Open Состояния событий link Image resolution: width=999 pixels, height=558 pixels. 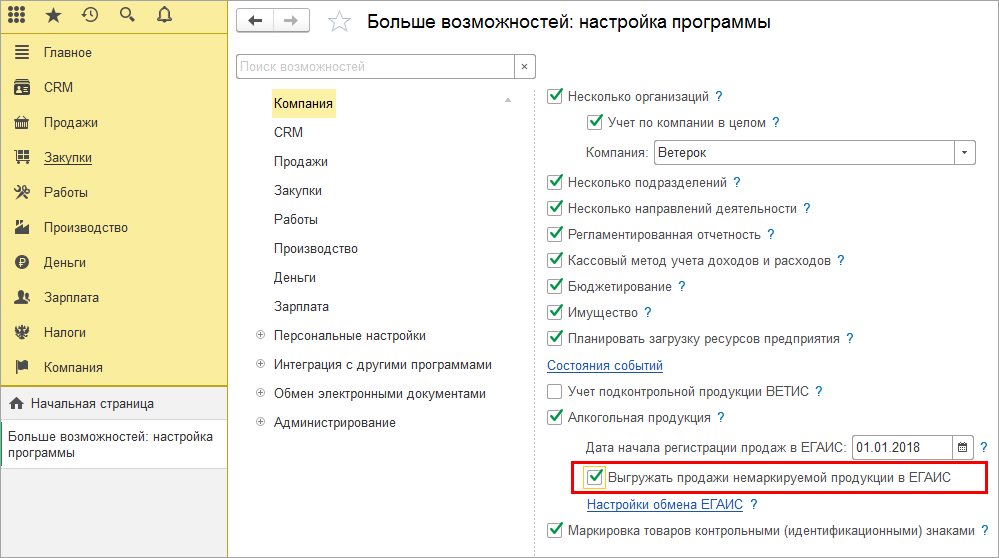[605, 366]
